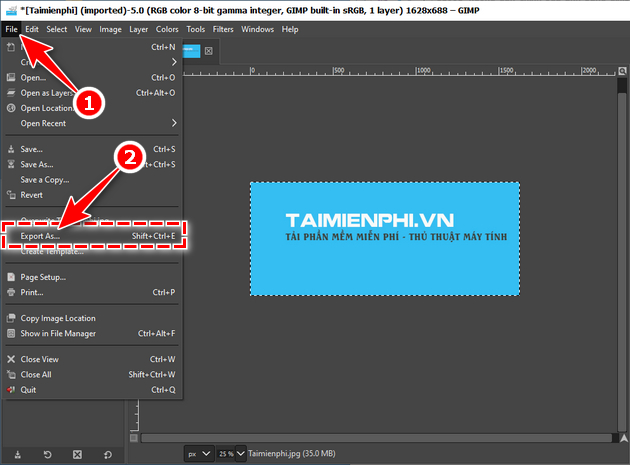Click the X icon beside Close View
The height and width of the screenshot is (465, 630).
(x=11, y=359)
